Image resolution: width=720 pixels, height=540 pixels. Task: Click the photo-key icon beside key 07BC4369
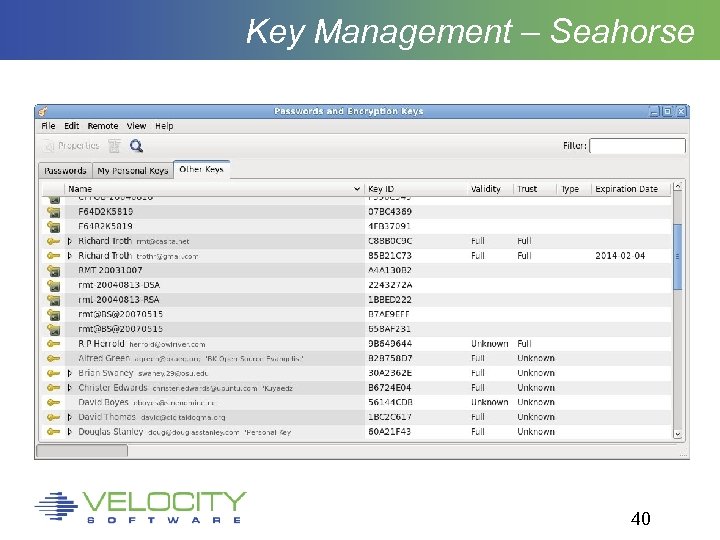53,212
